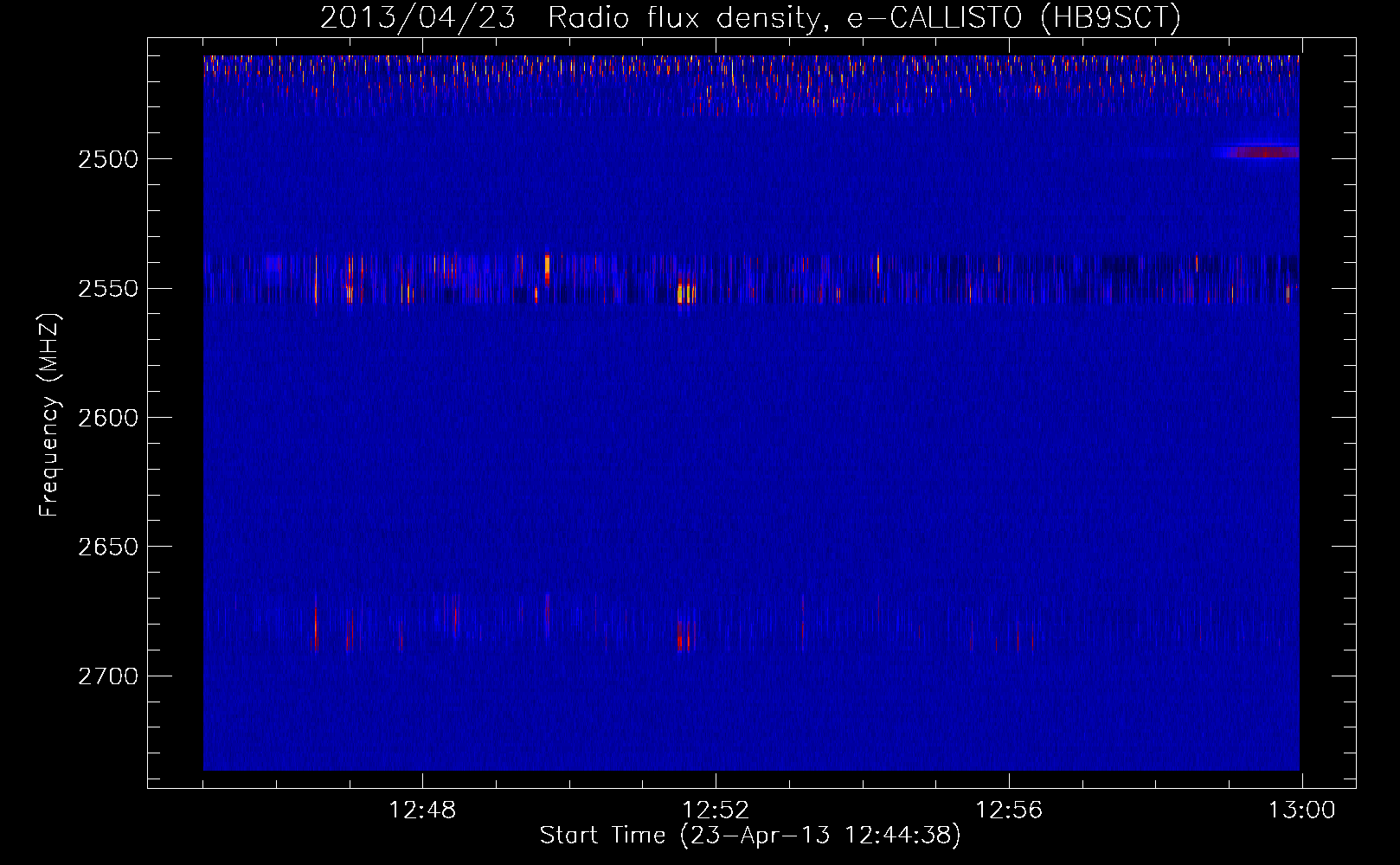Click the '2550' frequency tick label
The height and width of the screenshot is (865, 1400).
(x=108, y=289)
